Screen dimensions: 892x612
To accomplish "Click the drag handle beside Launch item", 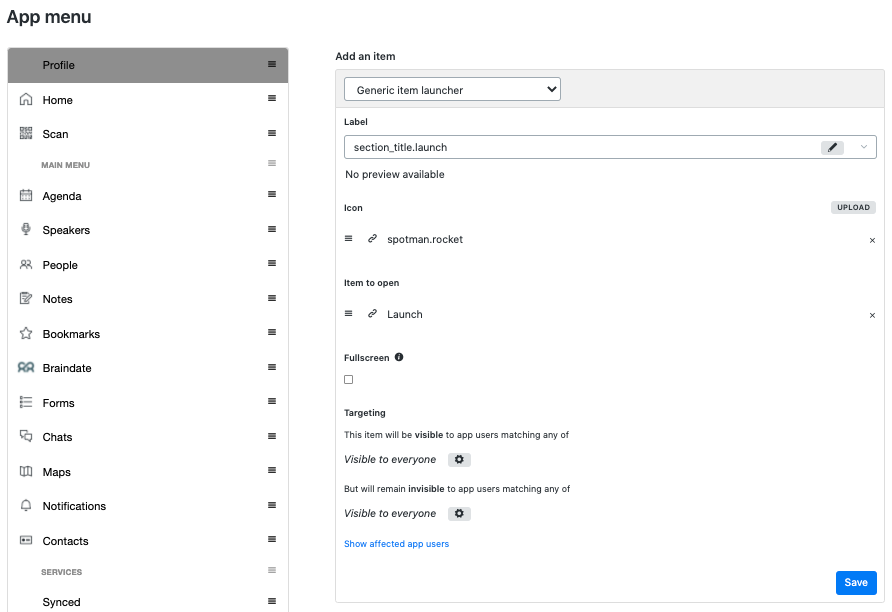I will click(x=349, y=313).
